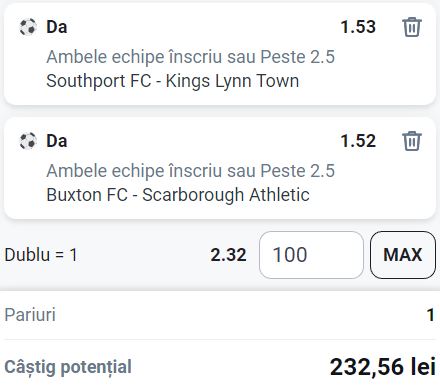Image resolution: width=440 pixels, height=390 pixels.
Task: Click the Dublu = 1 label
Action: [x=41, y=255]
